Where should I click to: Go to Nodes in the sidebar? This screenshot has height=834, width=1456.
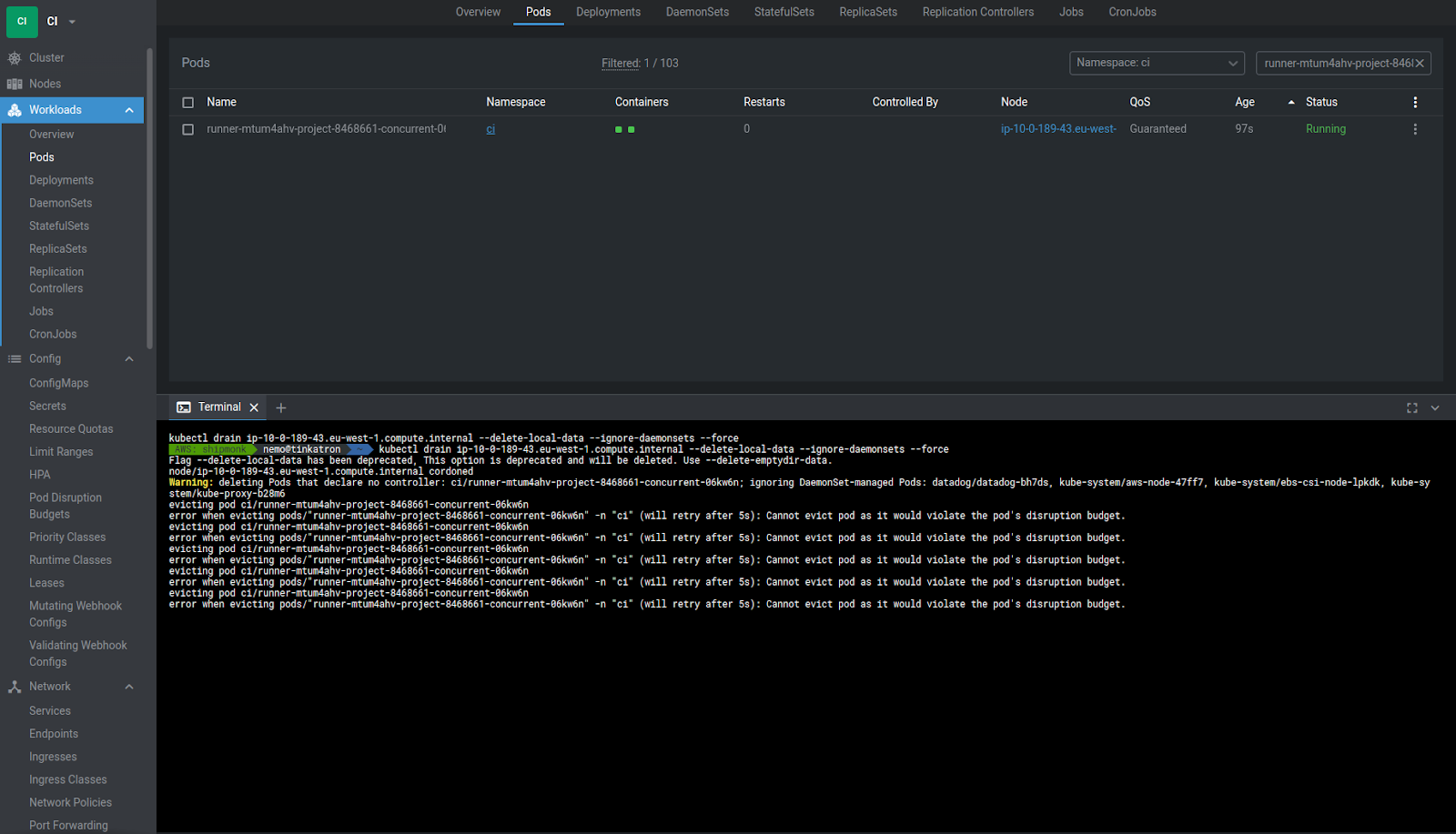45,84
